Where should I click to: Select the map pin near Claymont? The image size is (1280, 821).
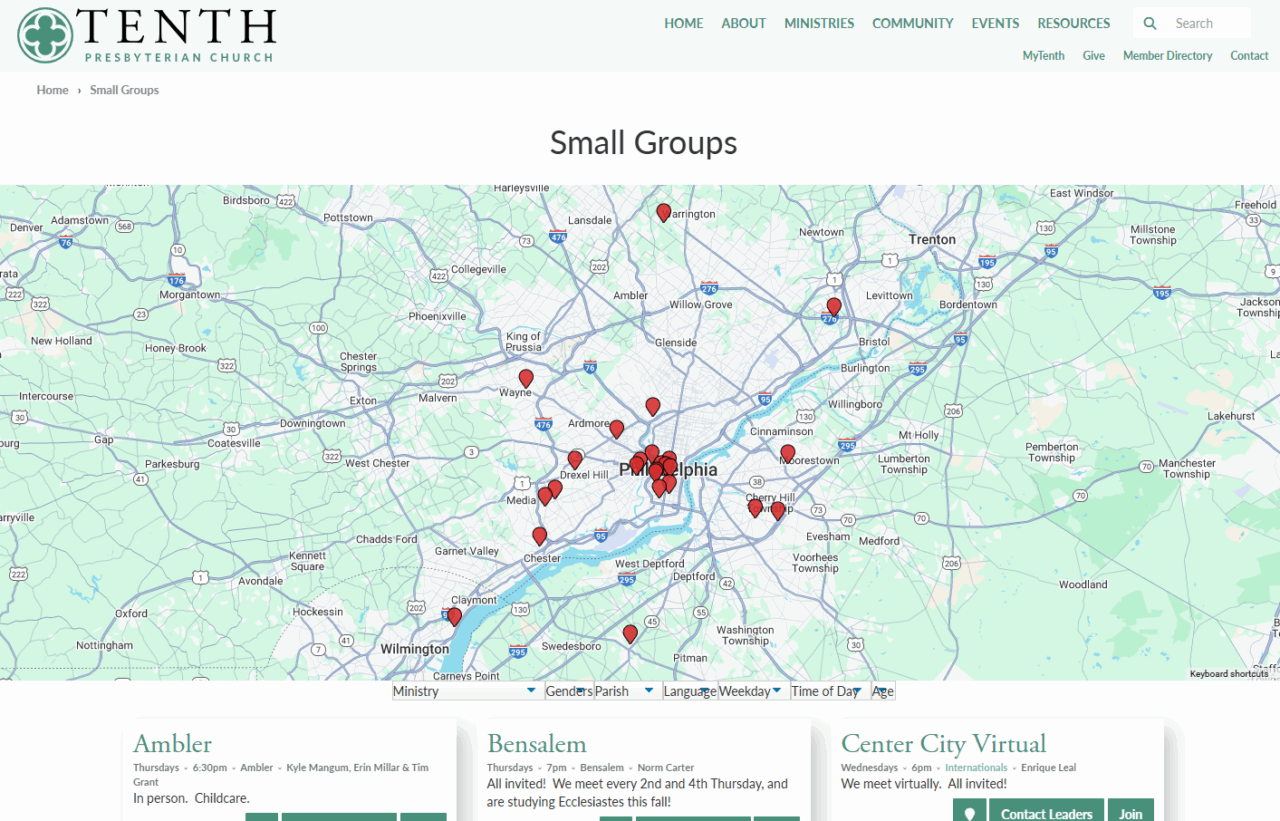coord(454,616)
